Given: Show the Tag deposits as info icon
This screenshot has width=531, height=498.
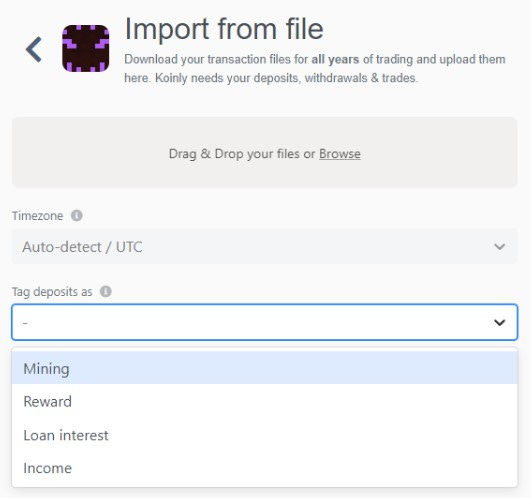Looking at the screenshot, I should click(106, 291).
